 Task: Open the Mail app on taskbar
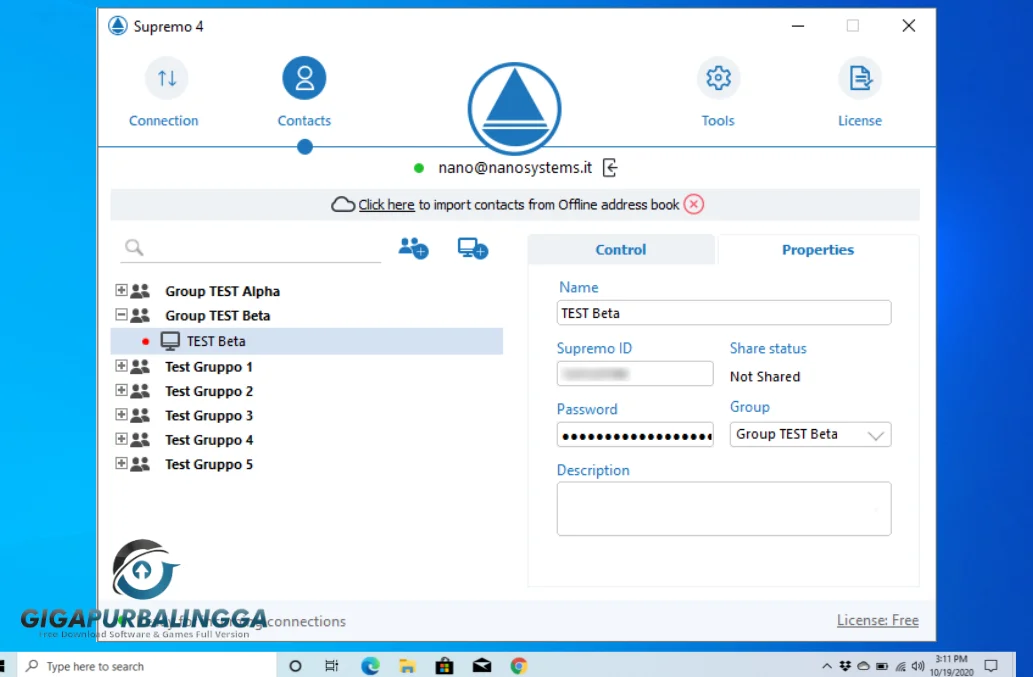482,666
